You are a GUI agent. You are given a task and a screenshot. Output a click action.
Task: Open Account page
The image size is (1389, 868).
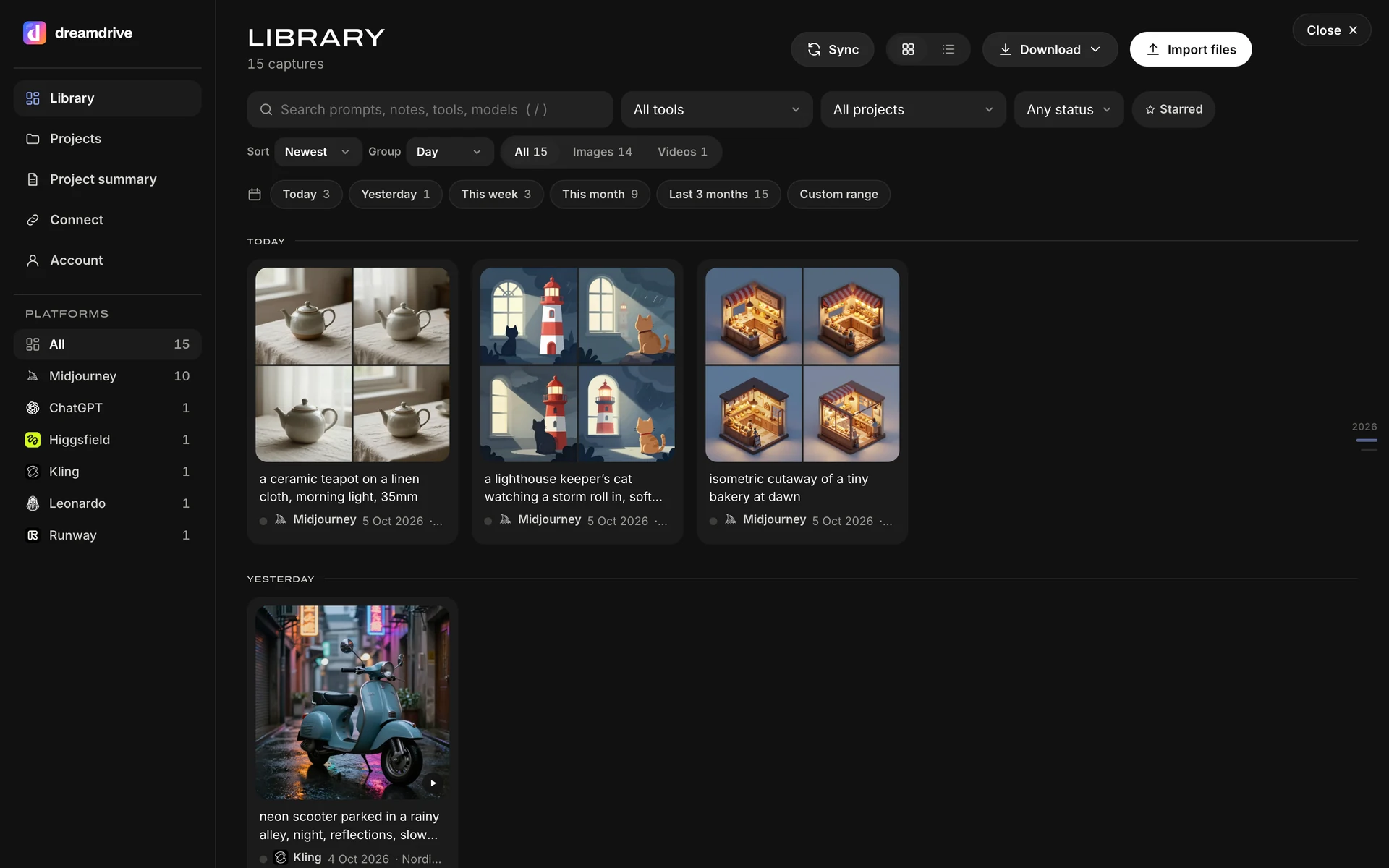(107, 260)
